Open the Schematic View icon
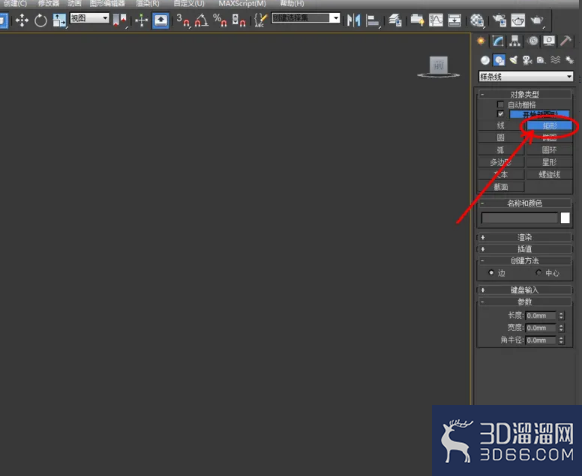The width and height of the screenshot is (582, 476). click(454, 20)
